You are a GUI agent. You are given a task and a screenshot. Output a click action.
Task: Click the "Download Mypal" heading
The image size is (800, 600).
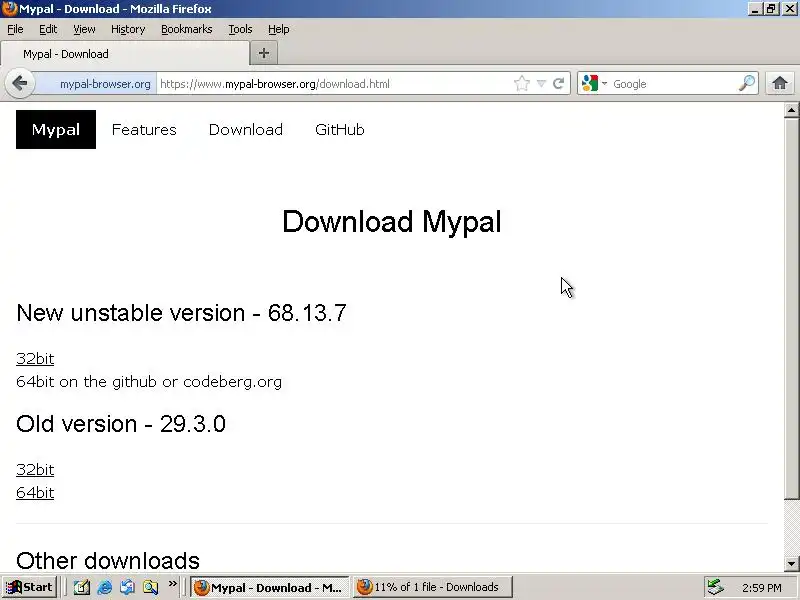tap(392, 222)
